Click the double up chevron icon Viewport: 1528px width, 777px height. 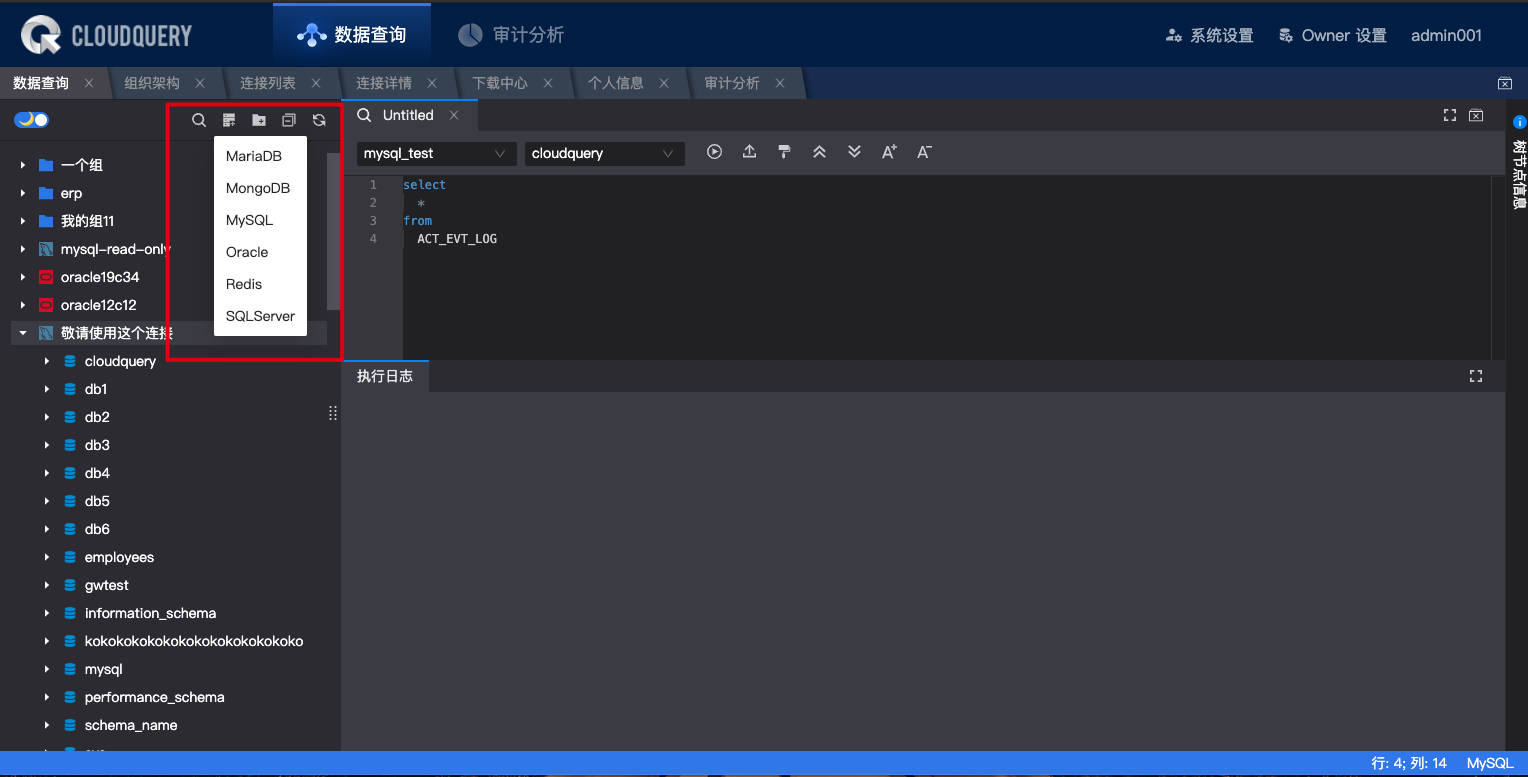819,152
